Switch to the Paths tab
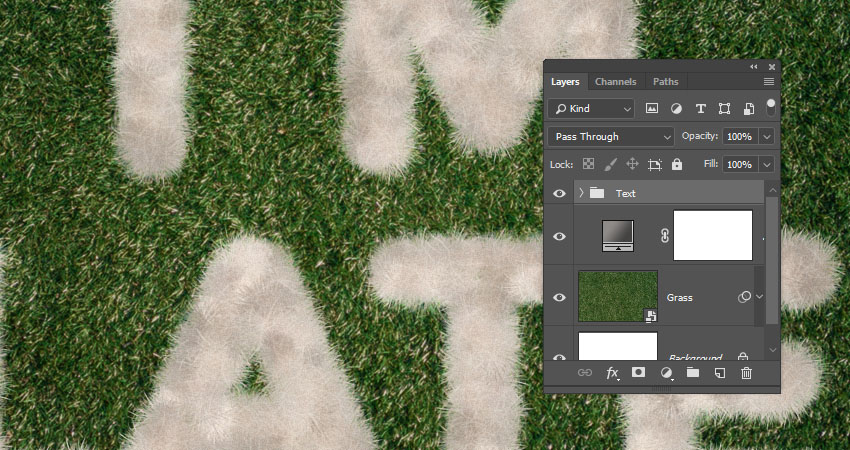Image resolution: width=850 pixels, height=450 pixels. tap(666, 82)
